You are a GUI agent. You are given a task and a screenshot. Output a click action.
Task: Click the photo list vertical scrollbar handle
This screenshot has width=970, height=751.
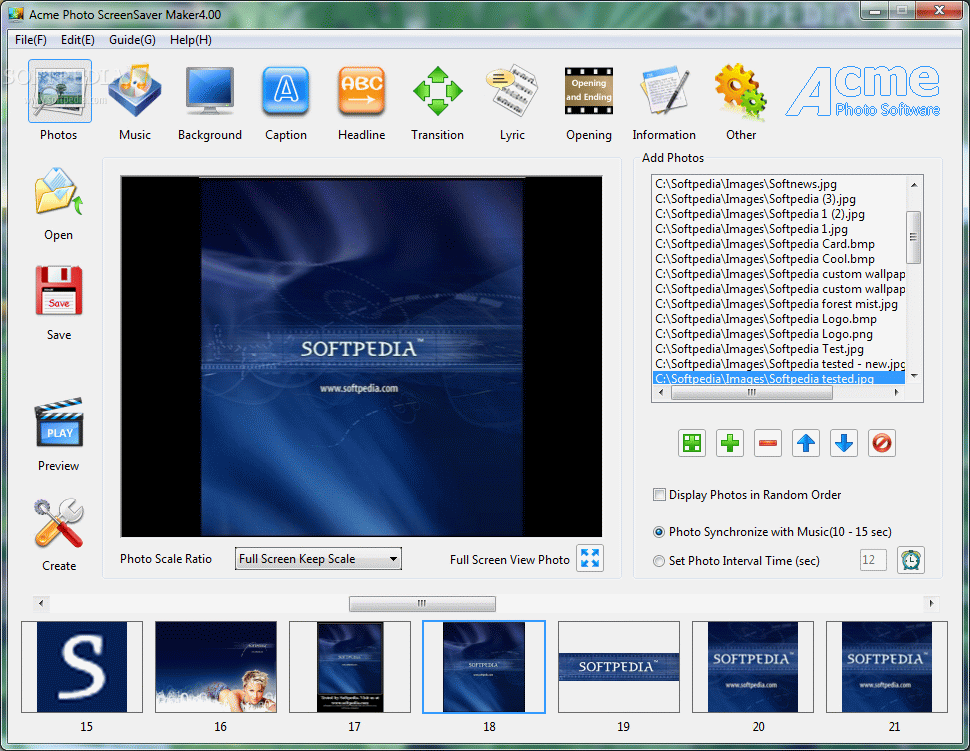(914, 237)
